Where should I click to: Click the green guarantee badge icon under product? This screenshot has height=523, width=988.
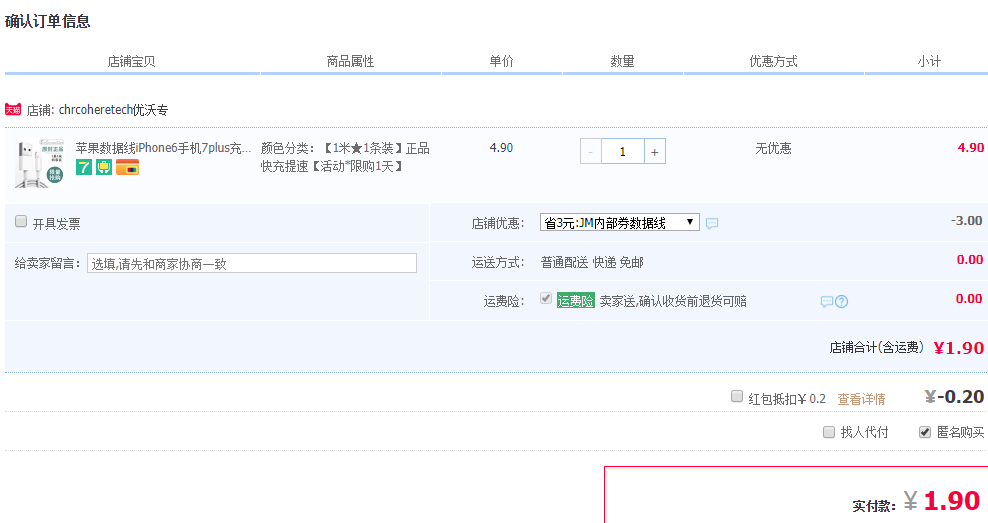(x=103, y=167)
